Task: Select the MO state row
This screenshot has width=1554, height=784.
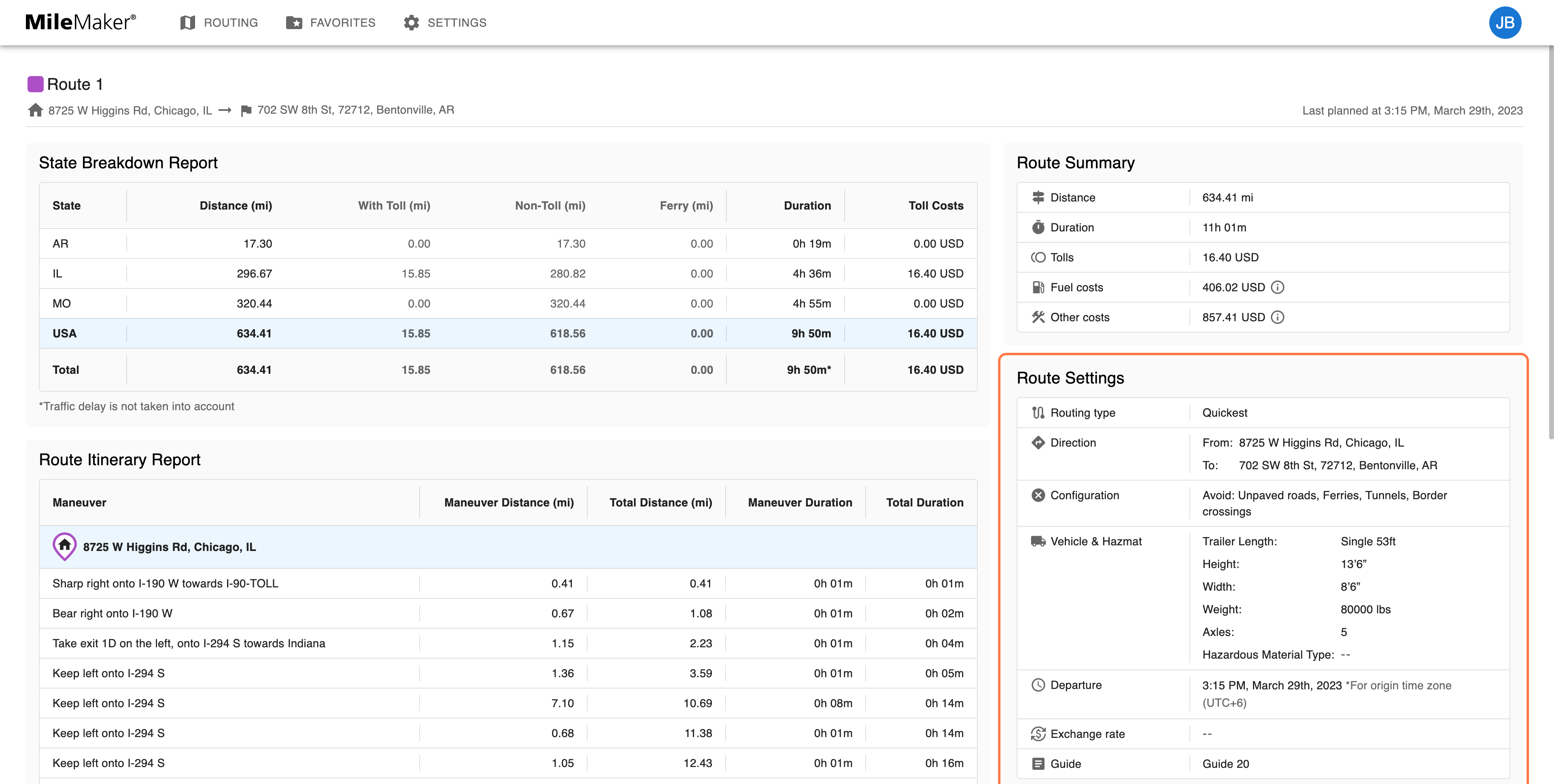Action: pyautogui.click(x=508, y=303)
